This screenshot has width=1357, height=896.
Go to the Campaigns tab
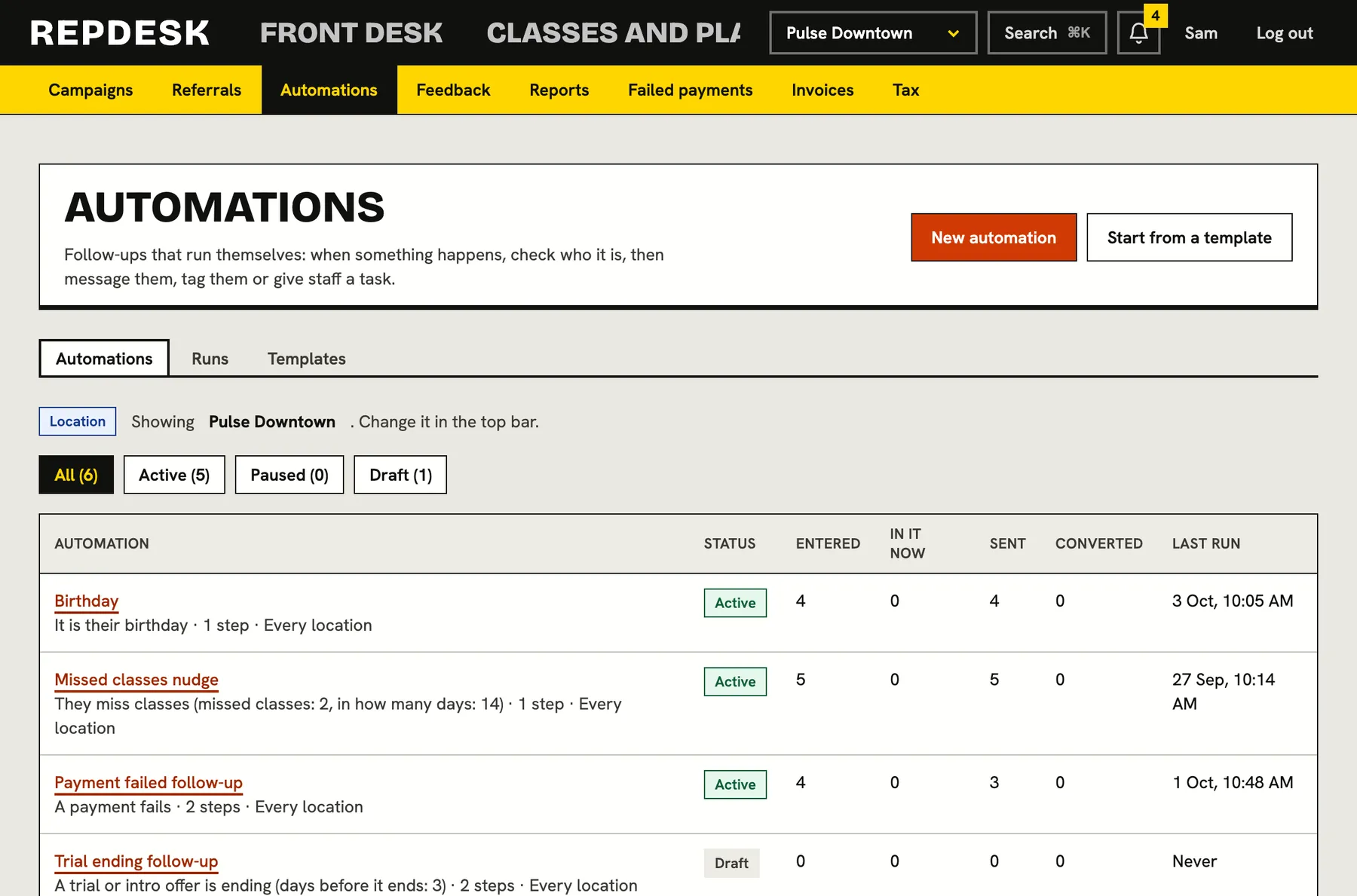coord(90,90)
